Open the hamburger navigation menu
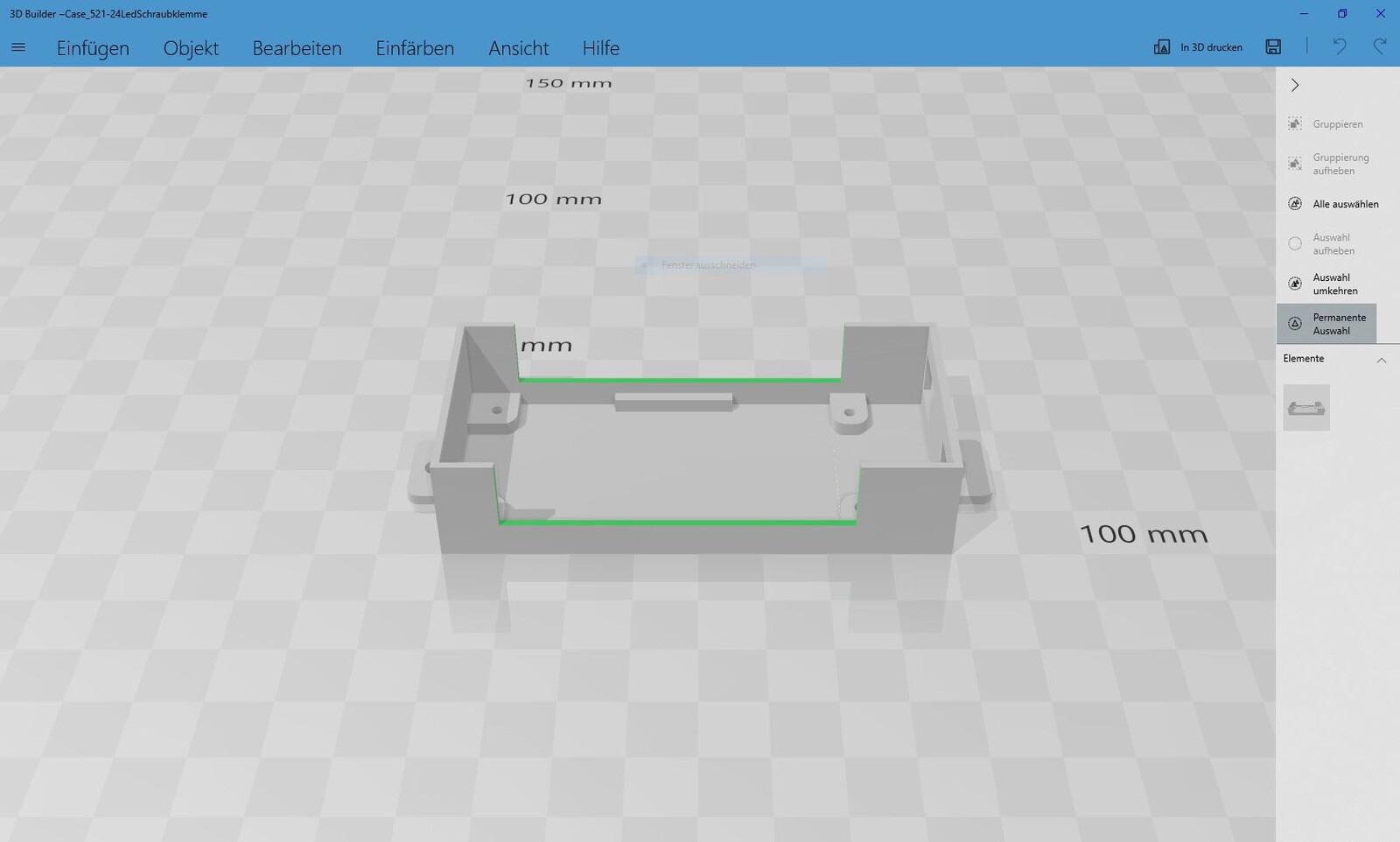This screenshot has height=842, width=1400. (x=18, y=47)
